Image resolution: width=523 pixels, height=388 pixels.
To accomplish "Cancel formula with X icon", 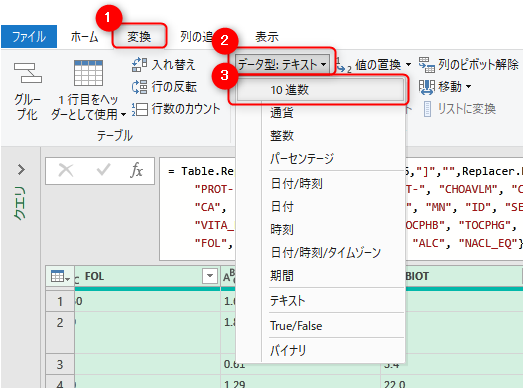I will (66, 170).
